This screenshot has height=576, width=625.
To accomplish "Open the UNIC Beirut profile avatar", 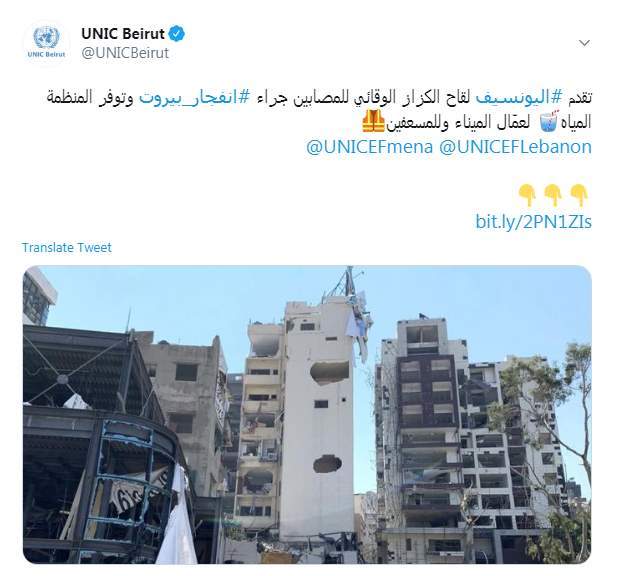I will (46, 43).
